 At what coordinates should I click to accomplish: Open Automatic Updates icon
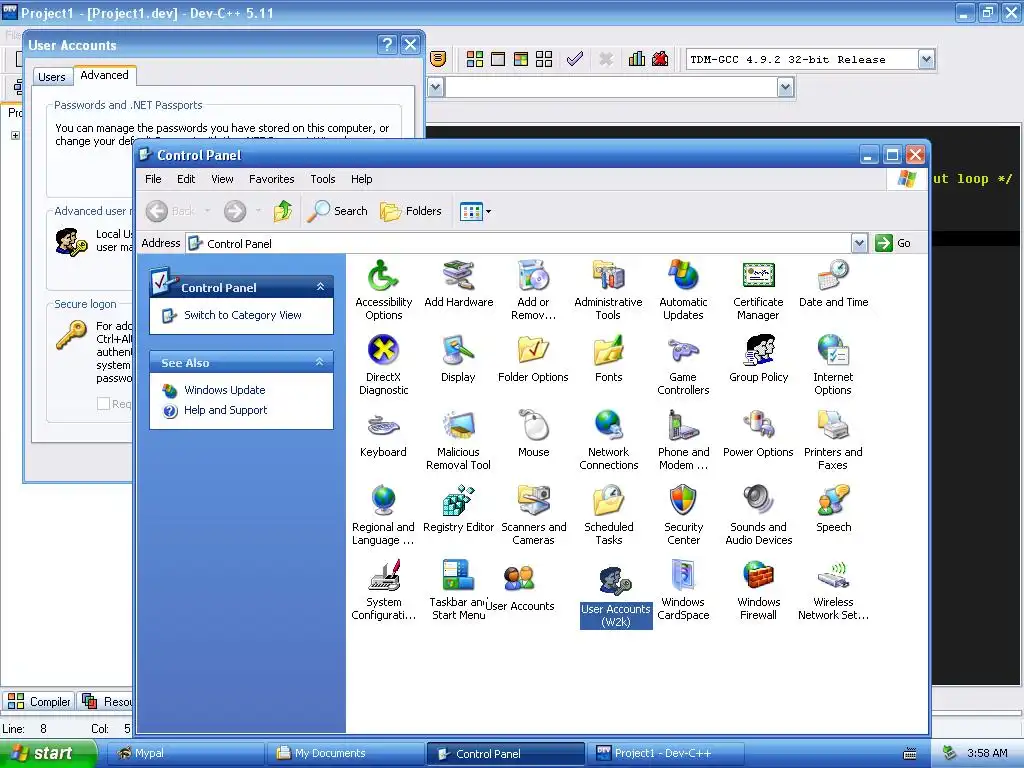683,290
